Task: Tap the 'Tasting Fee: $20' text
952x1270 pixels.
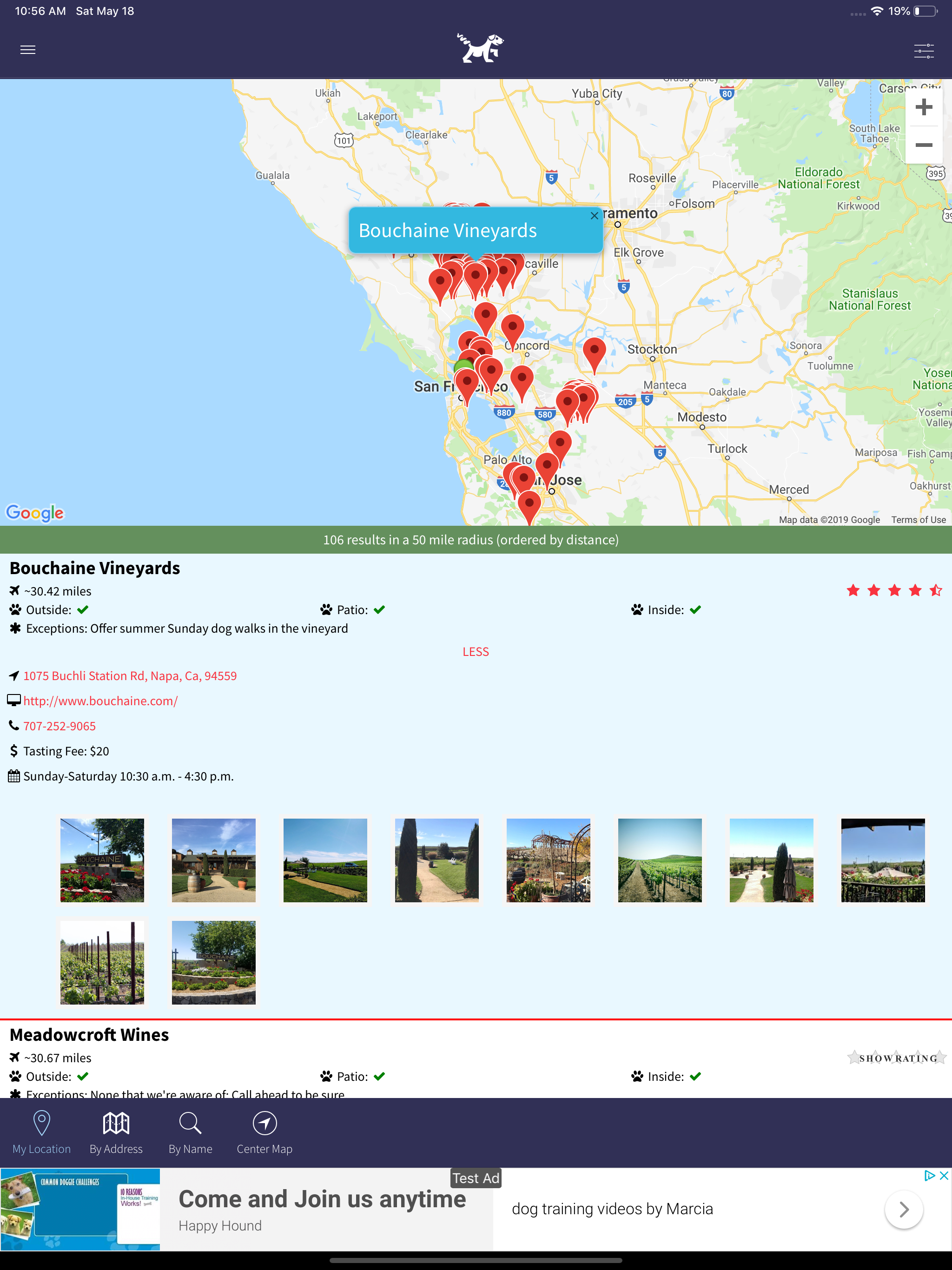Action: pyautogui.click(x=66, y=751)
